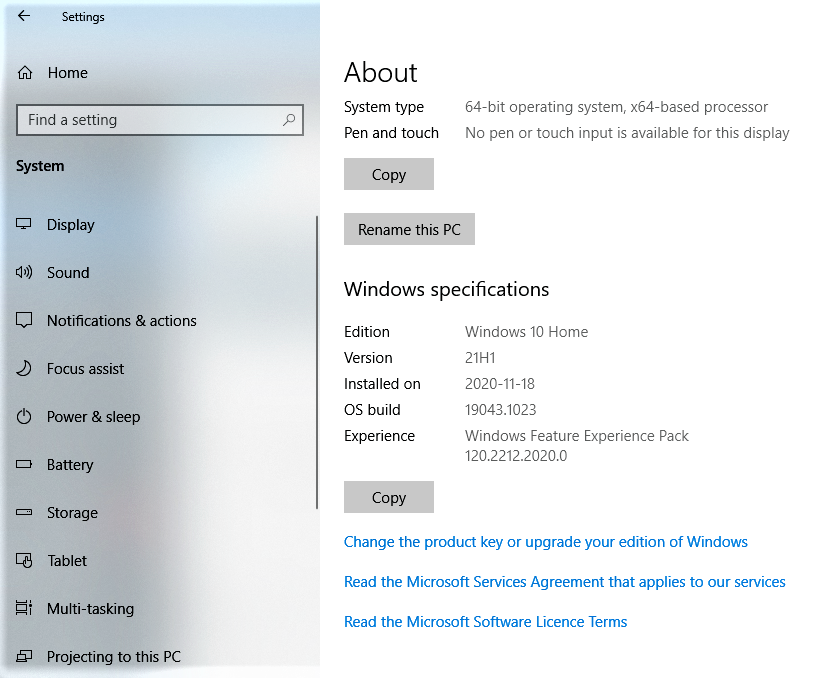
Task: Click the 64-bit operating system value
Action: point(616,107)
